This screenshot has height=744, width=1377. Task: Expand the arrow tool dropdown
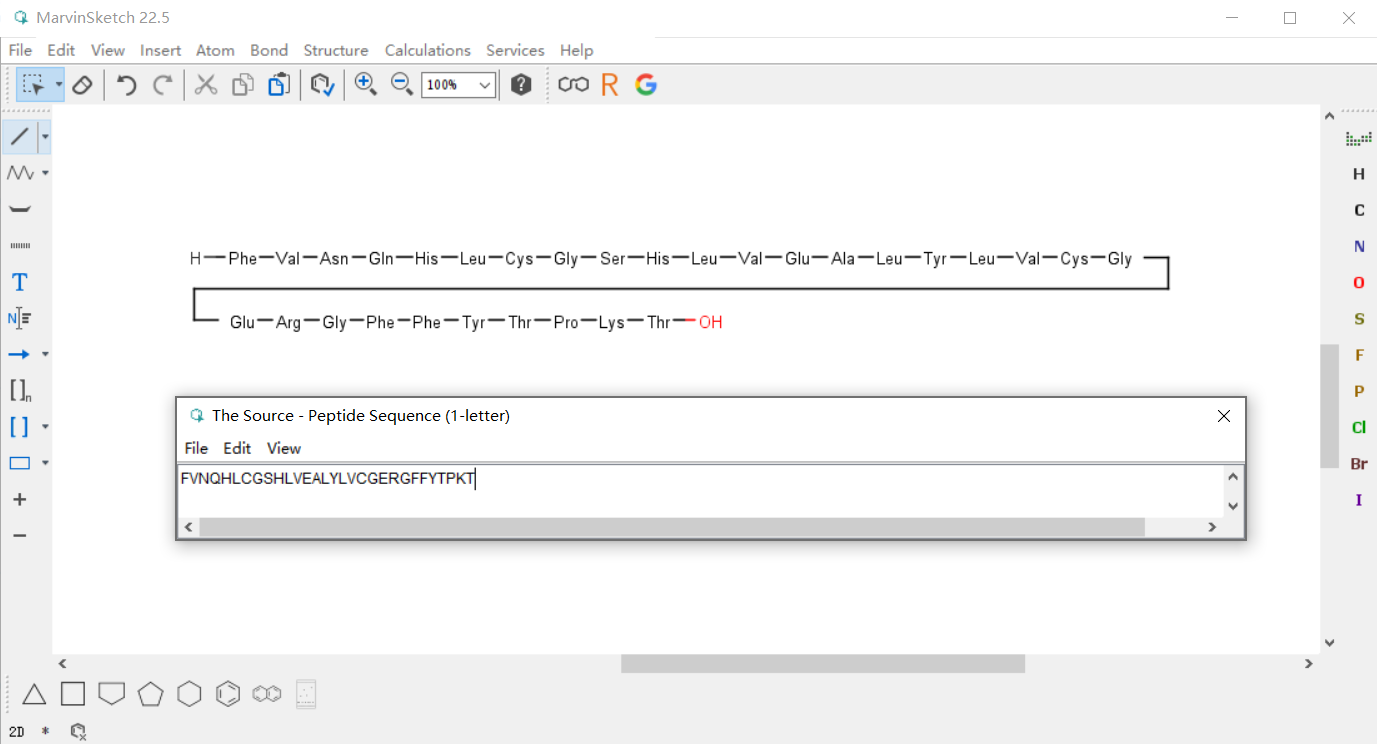(x=45, y=354)
